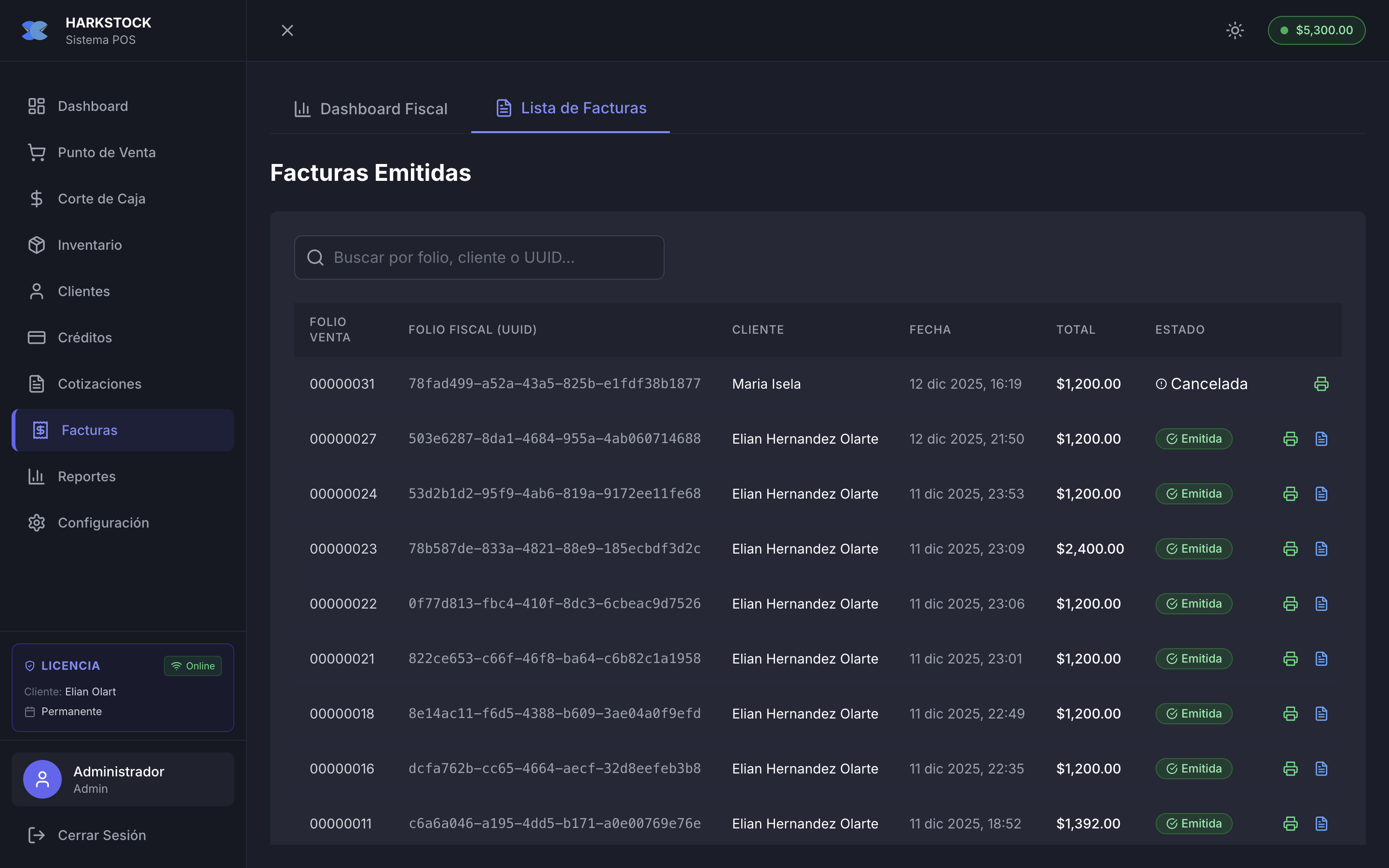
Task: Click the print icon for canceled invoice 00000031
Action: click(x=1321, y=383)
